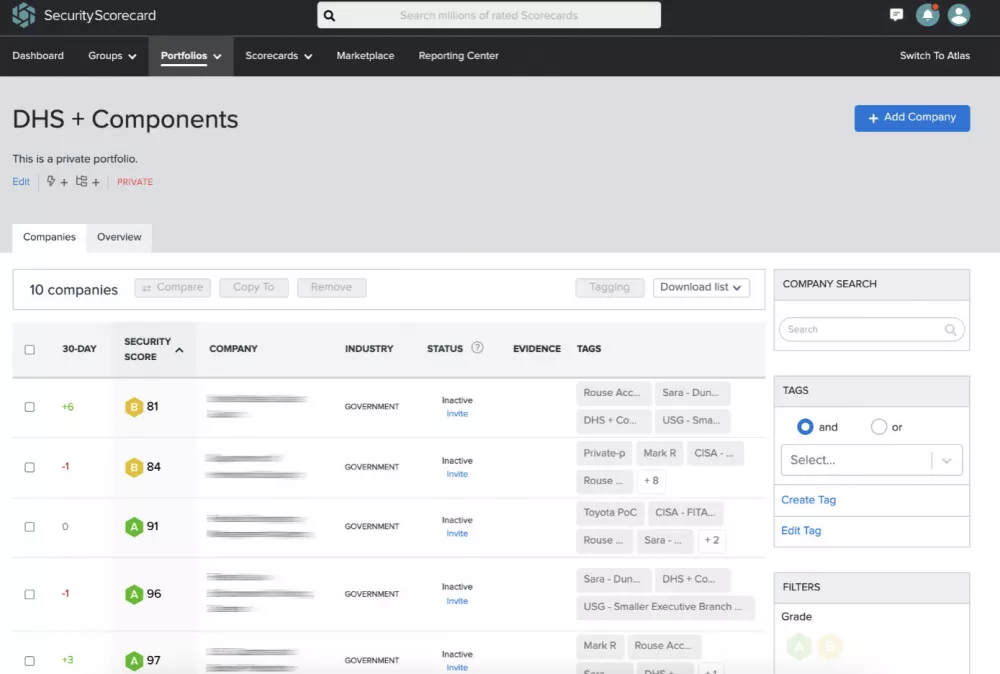Click the Edit Tag link
The height and width of the screenshot is (674, 1000).
click(x=801, y=531)
